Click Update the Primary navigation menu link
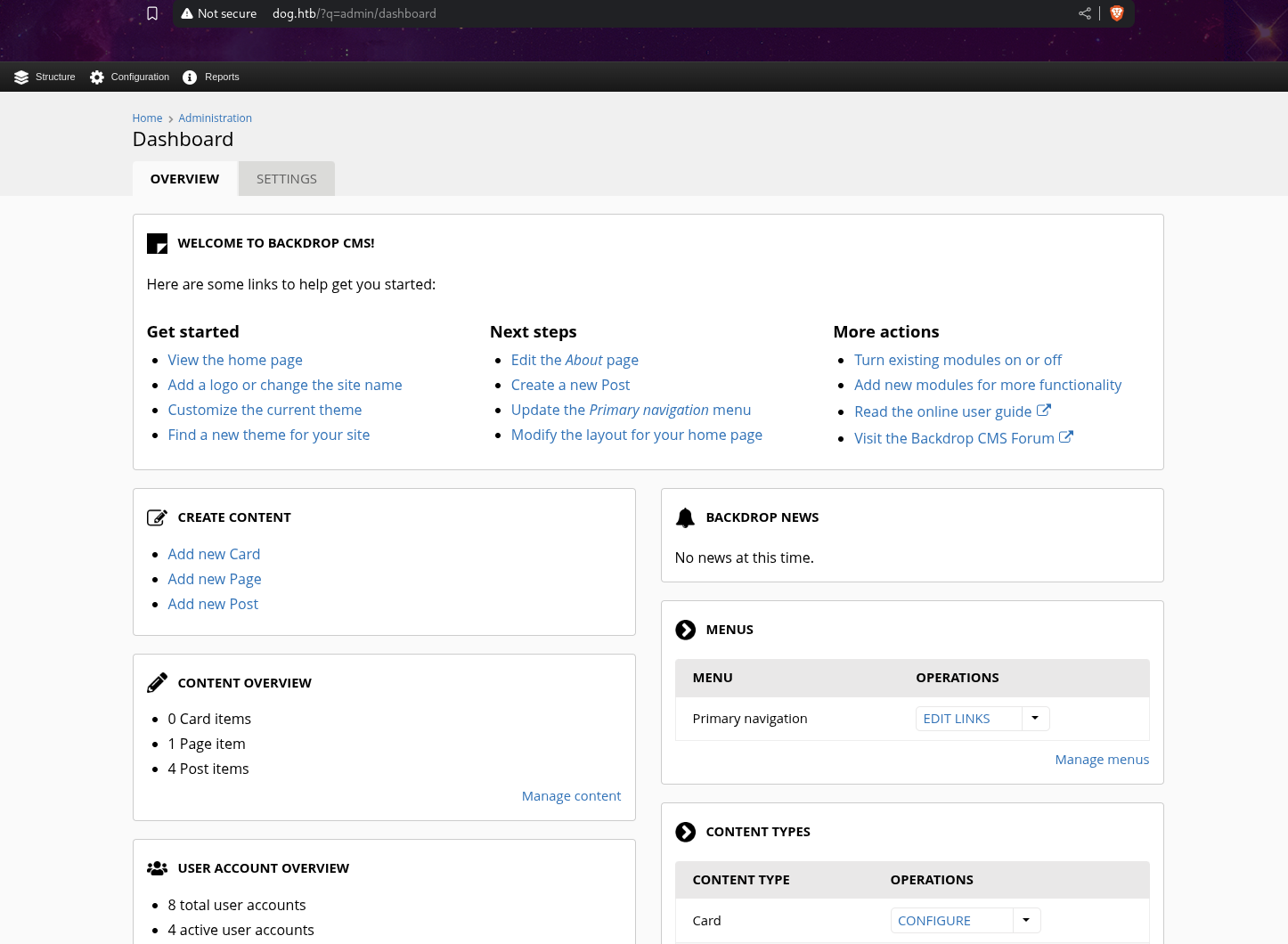 pos(631,410)
